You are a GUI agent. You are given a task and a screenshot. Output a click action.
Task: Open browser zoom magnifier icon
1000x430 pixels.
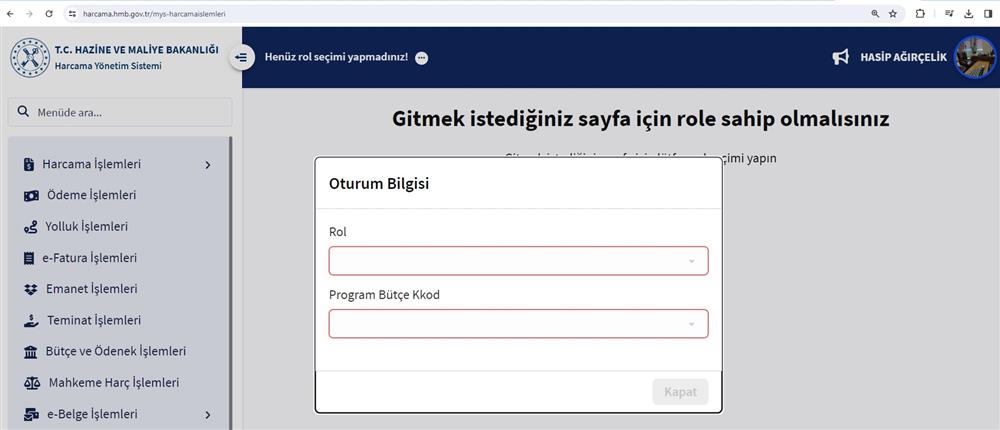(875, 13)
